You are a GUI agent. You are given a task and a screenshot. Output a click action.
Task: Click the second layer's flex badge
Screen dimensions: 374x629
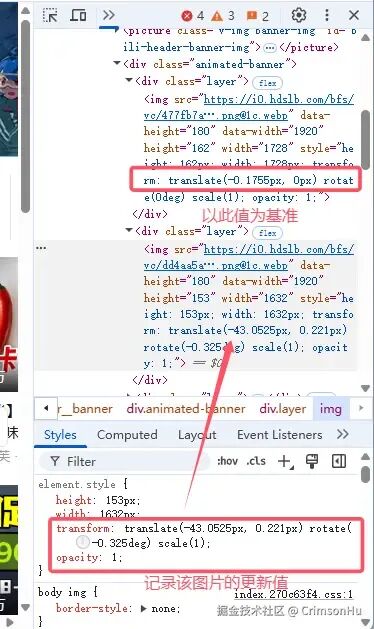(x=267, y=233)
